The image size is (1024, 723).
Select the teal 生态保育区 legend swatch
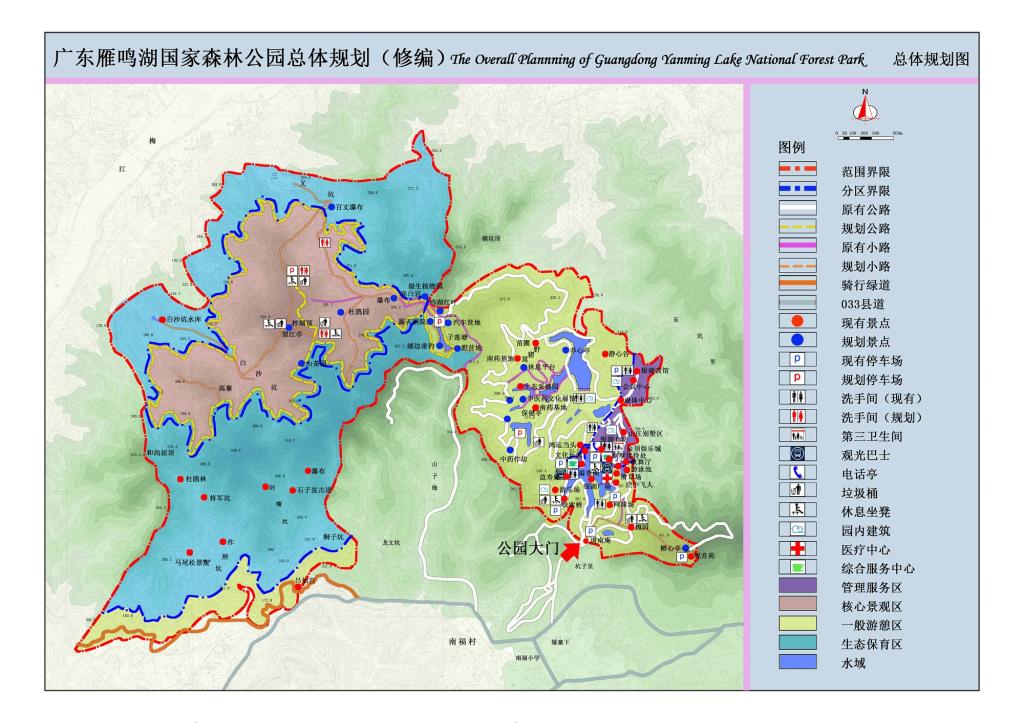click(x=797, y=643)
